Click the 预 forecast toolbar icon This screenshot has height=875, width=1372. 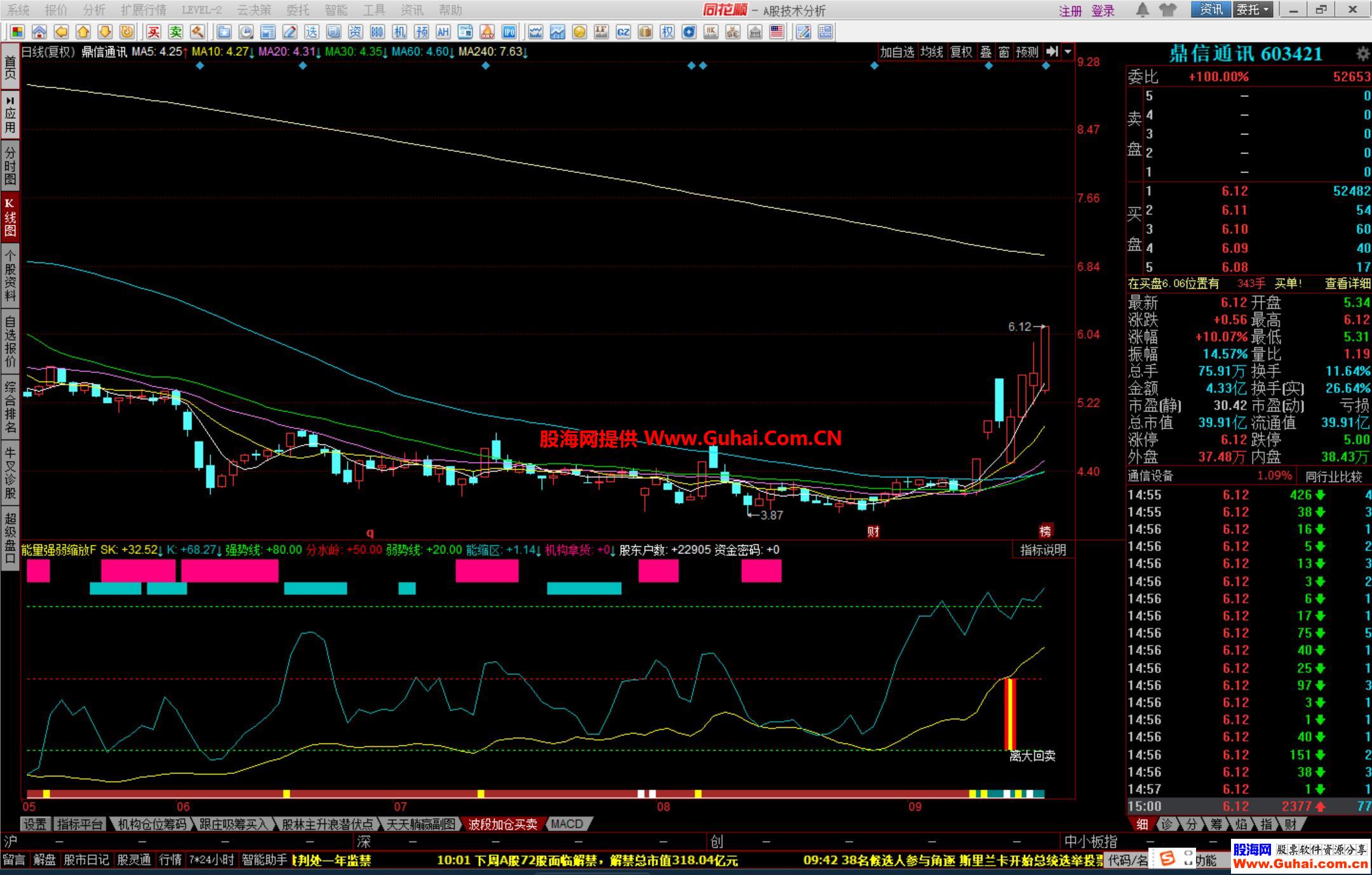[421, 32]
